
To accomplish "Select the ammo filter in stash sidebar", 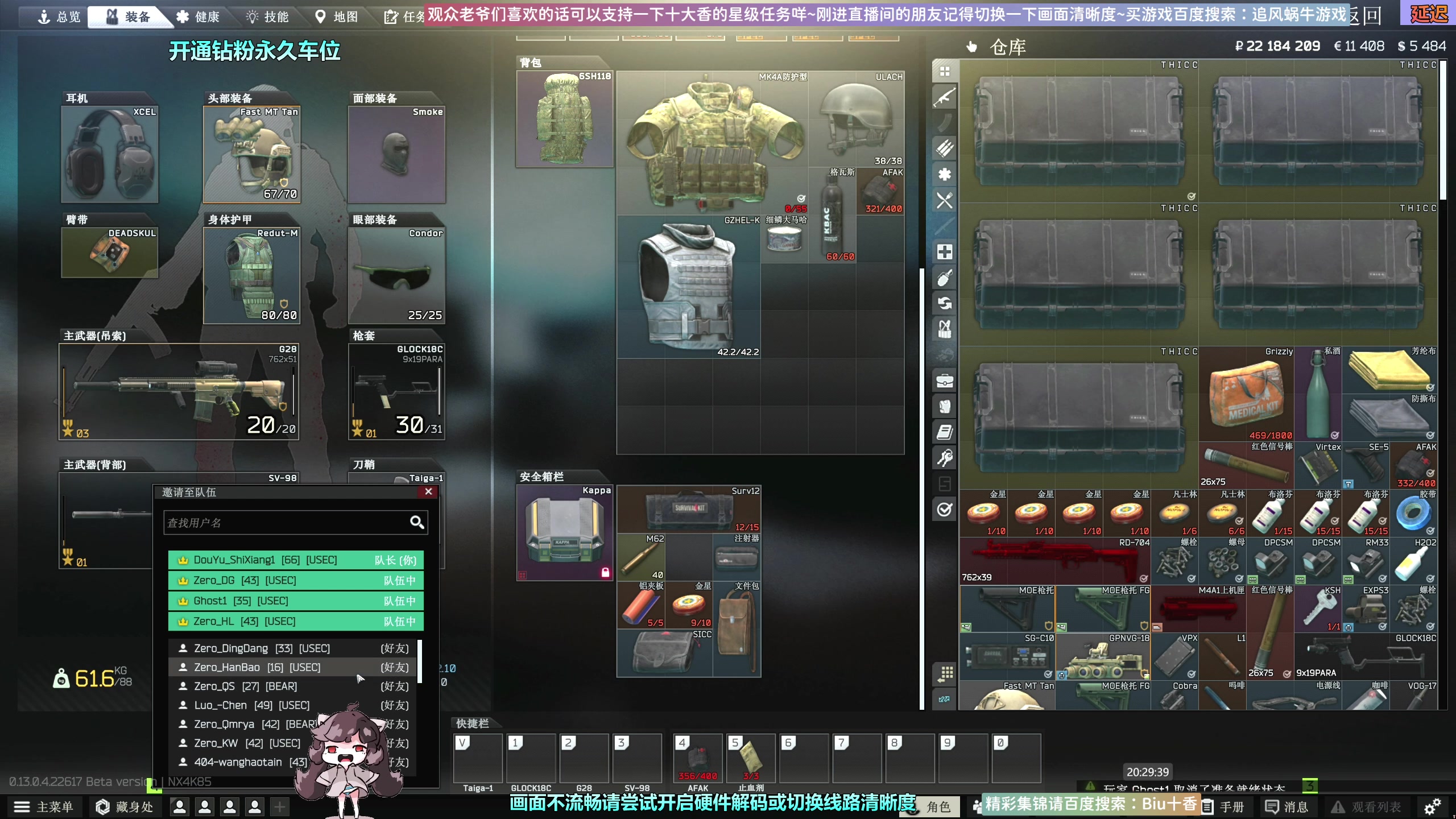I will coord(944,148).
